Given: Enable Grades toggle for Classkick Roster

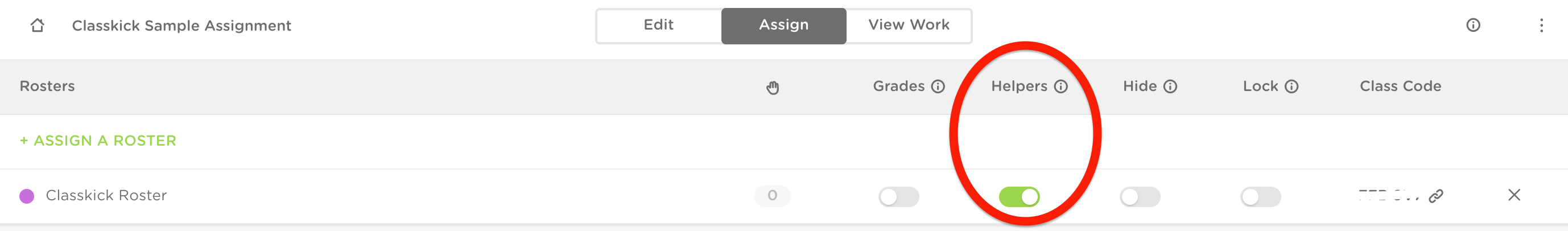Looking at the screenshot, I should (898, 196).
